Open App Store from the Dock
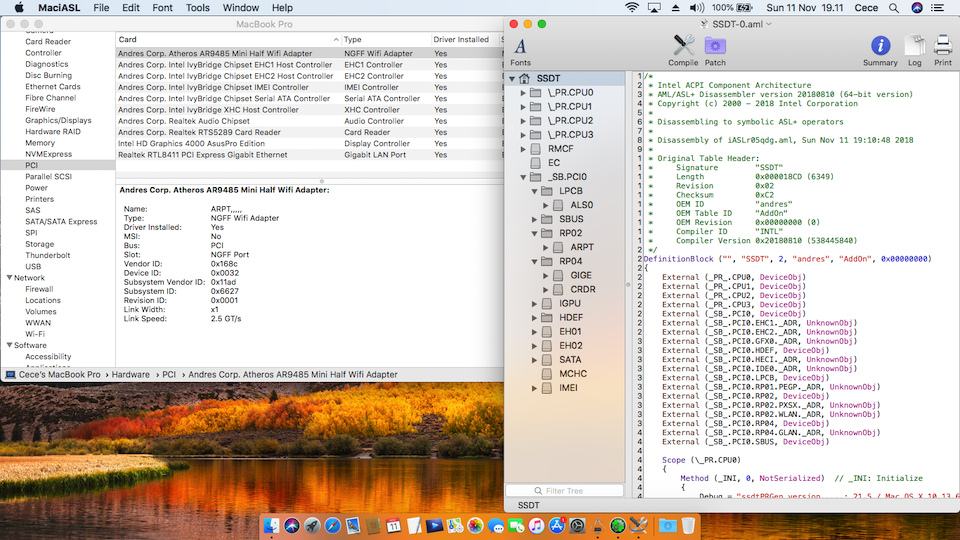 (557, 525)
